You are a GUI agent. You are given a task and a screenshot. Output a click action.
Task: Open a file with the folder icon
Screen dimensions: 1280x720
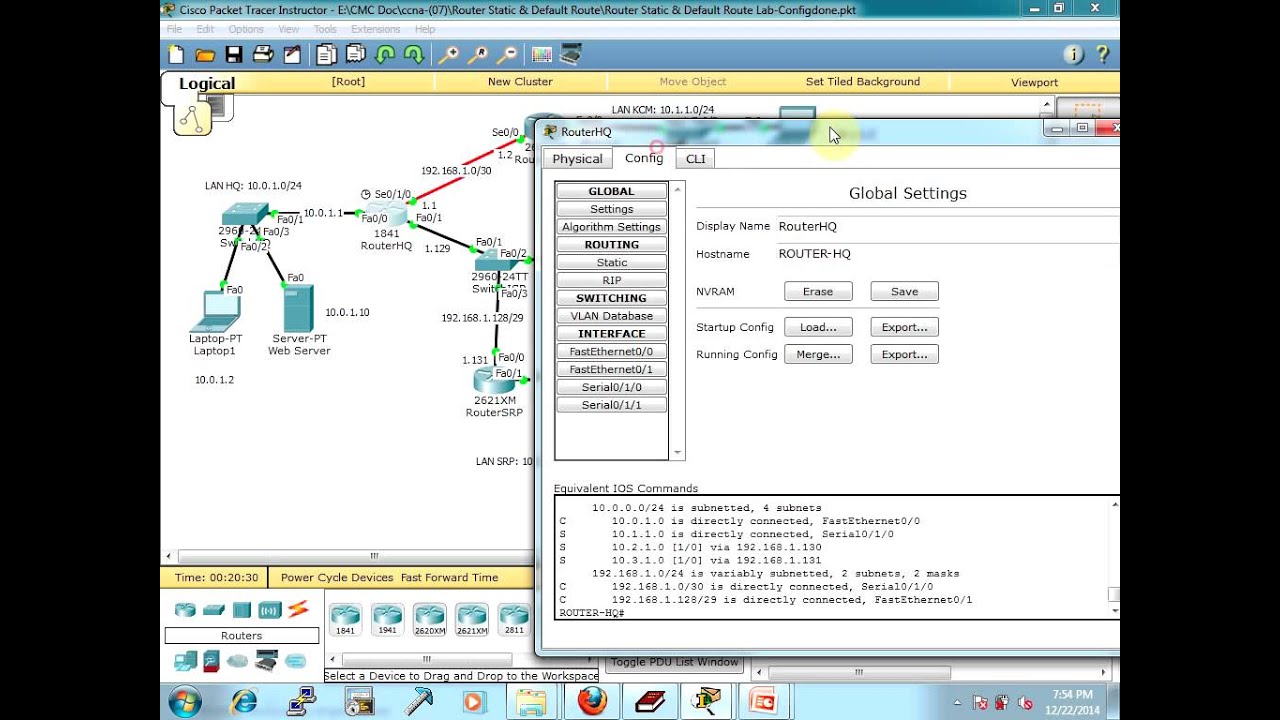tap(205, 55)
